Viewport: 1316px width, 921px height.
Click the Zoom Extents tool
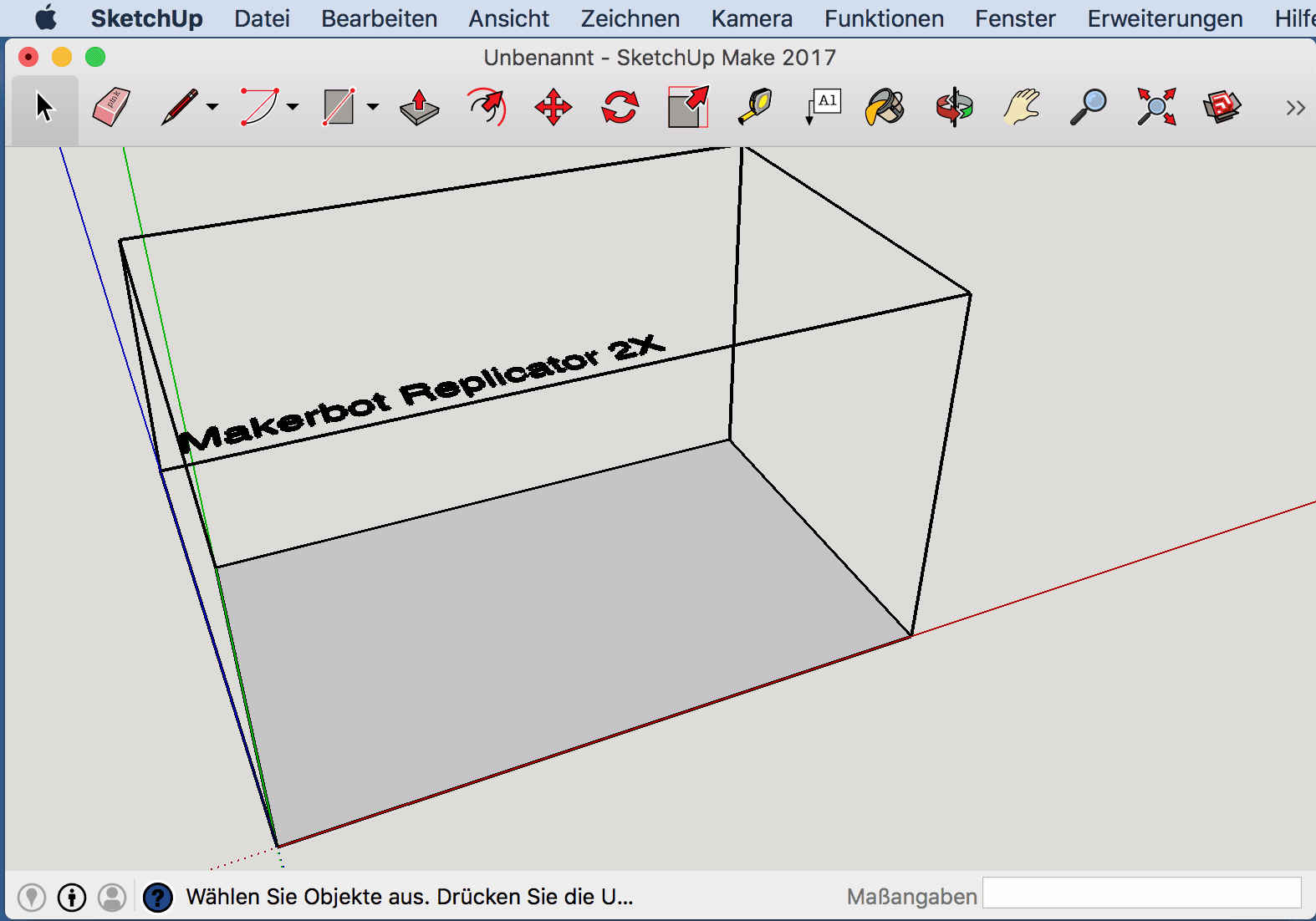[1156, 107]
